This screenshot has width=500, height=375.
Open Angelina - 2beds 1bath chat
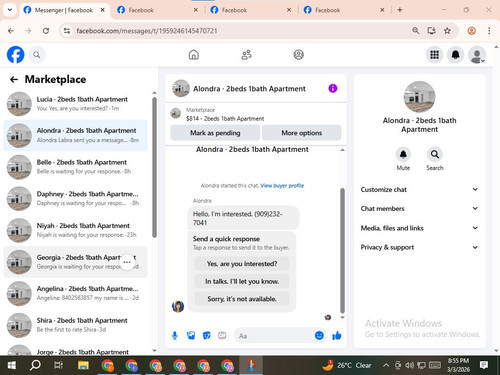click(75, 293)
